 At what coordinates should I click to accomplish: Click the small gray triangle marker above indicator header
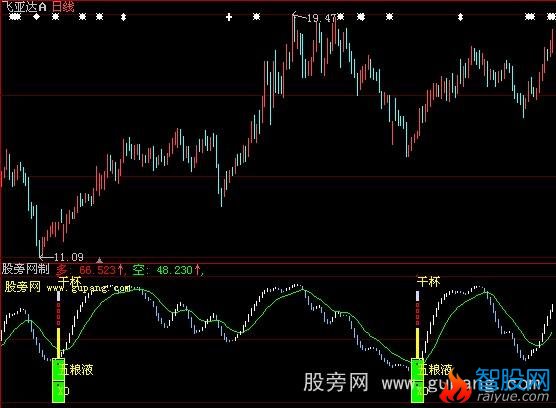100,261
